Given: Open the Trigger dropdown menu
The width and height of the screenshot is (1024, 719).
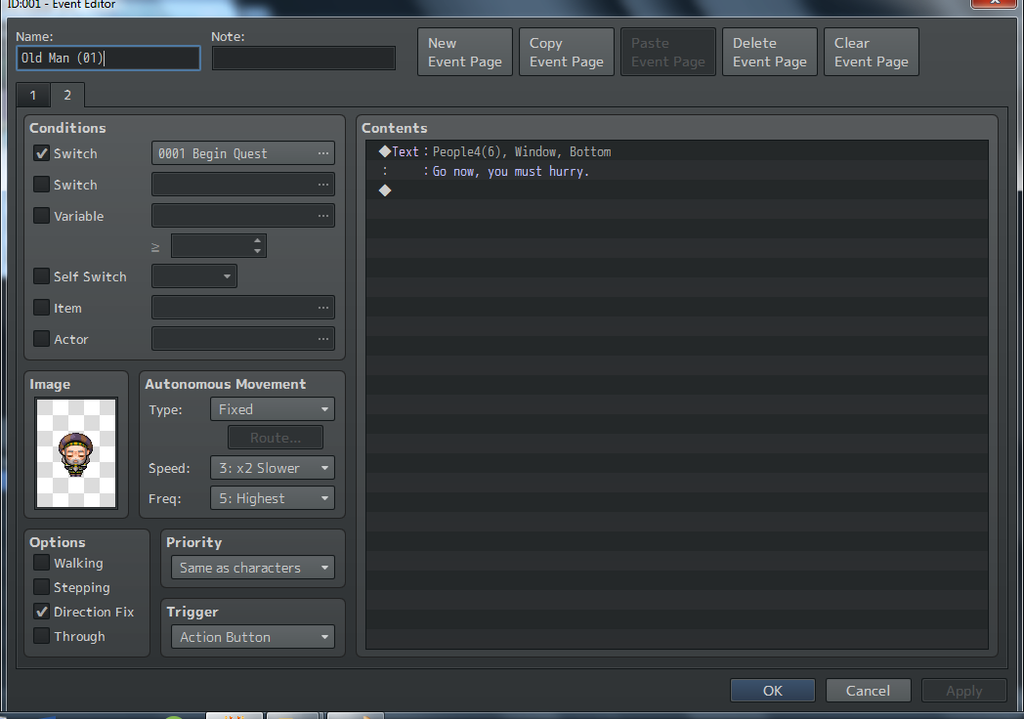Looking at the screenshot, I should point(252,637).
